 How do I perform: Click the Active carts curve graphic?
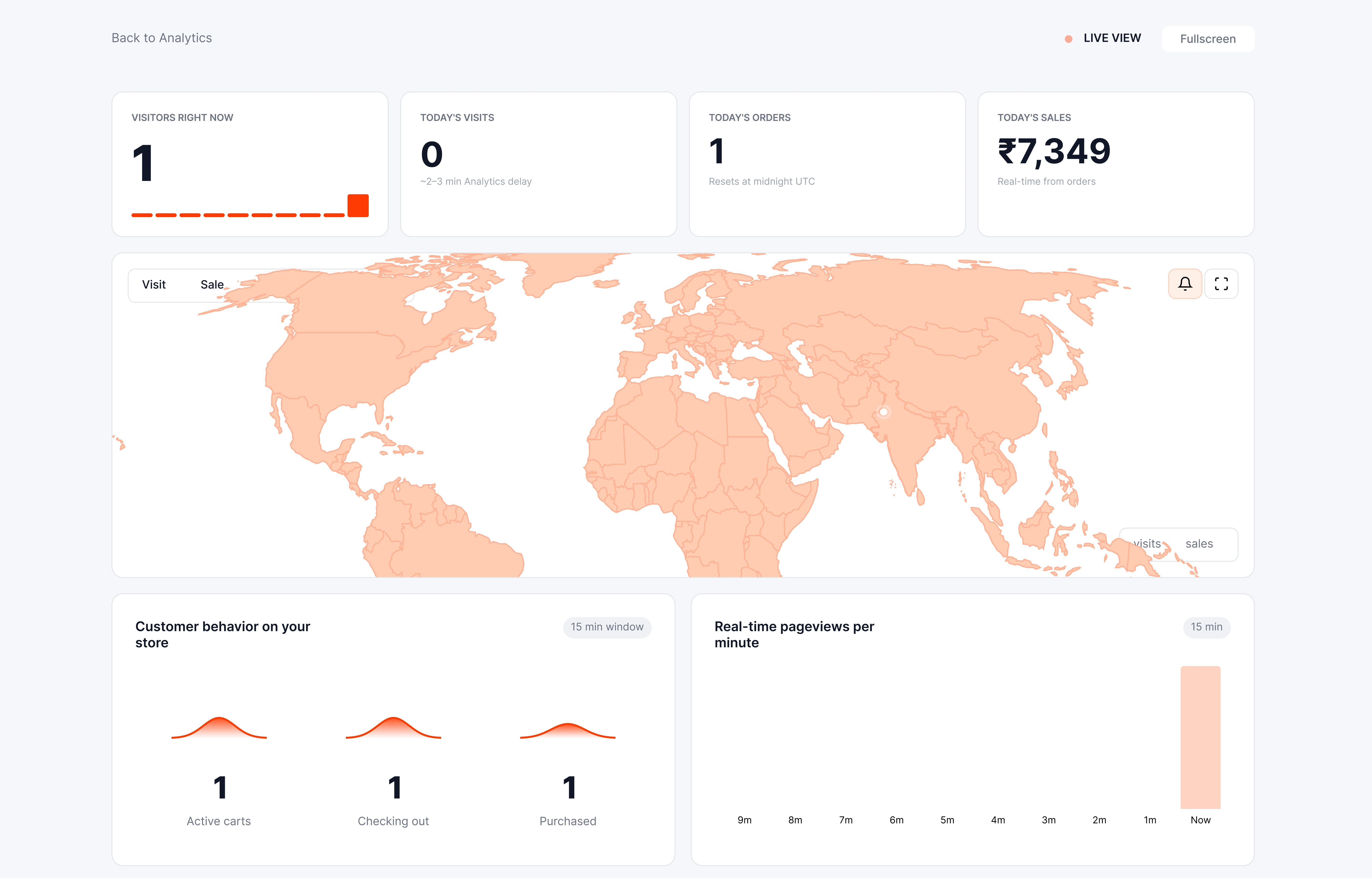pyautogui.click(x=219, y=728)
